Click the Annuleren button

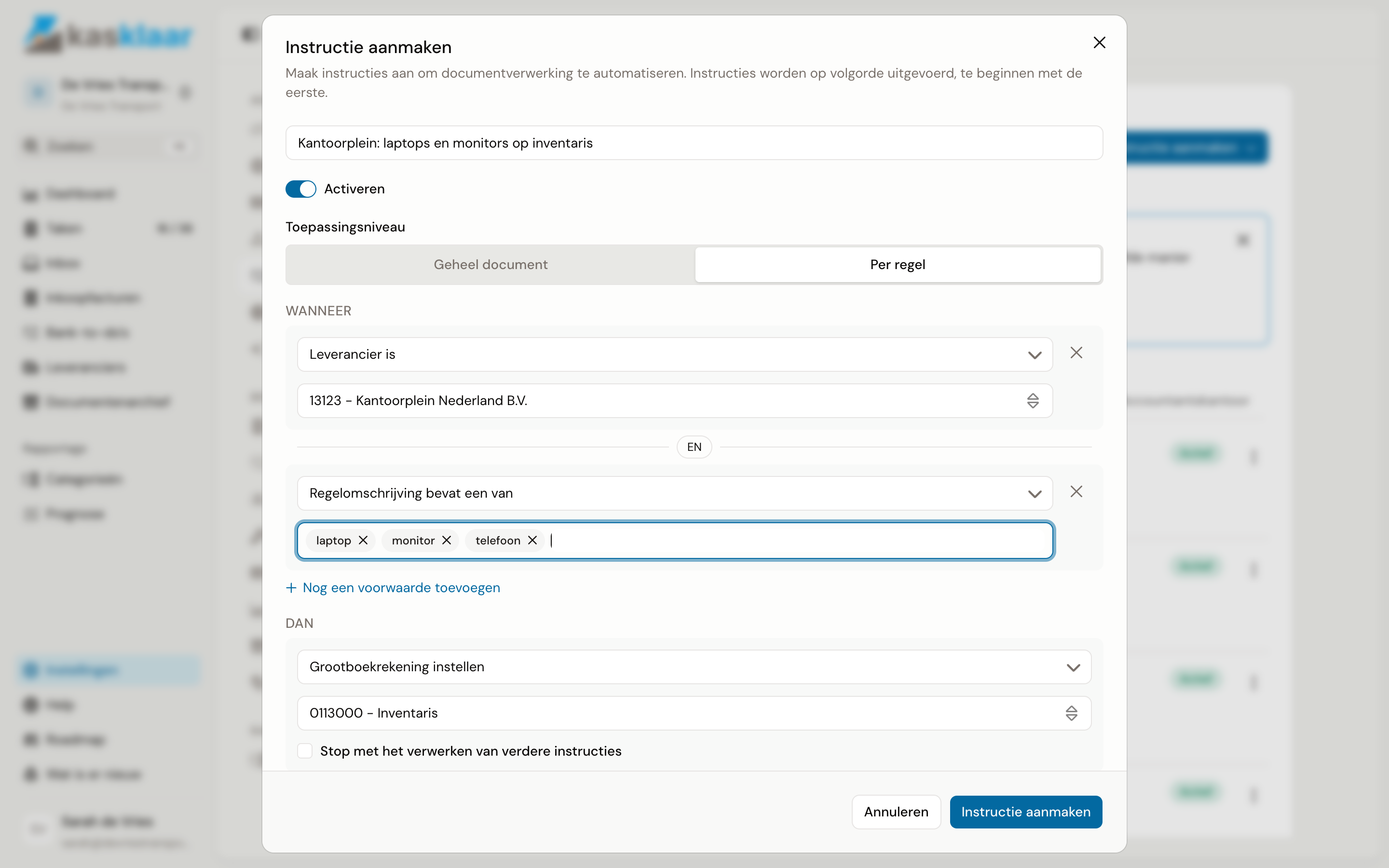click(x=896, y=812)
